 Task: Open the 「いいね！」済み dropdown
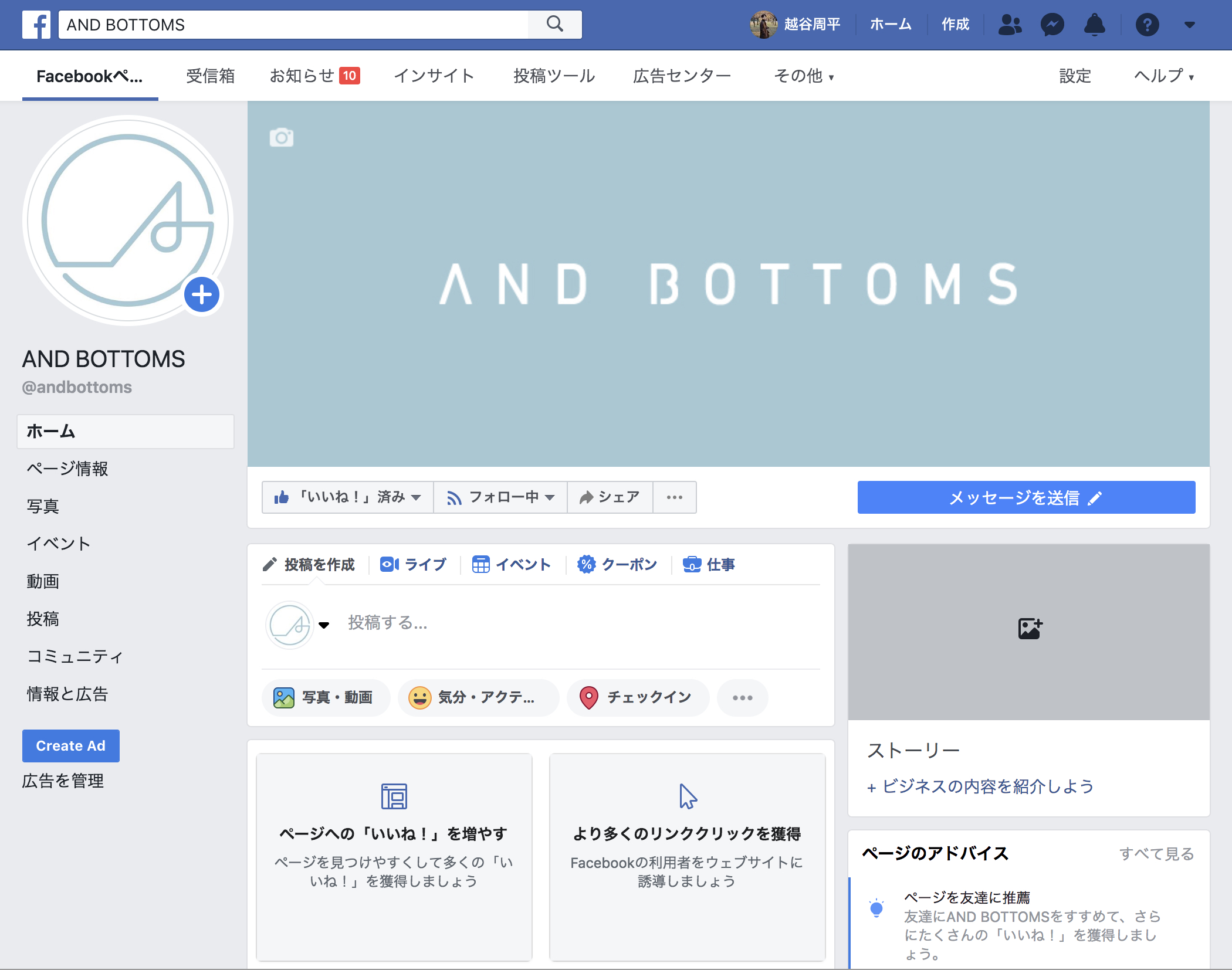(348, 497)
